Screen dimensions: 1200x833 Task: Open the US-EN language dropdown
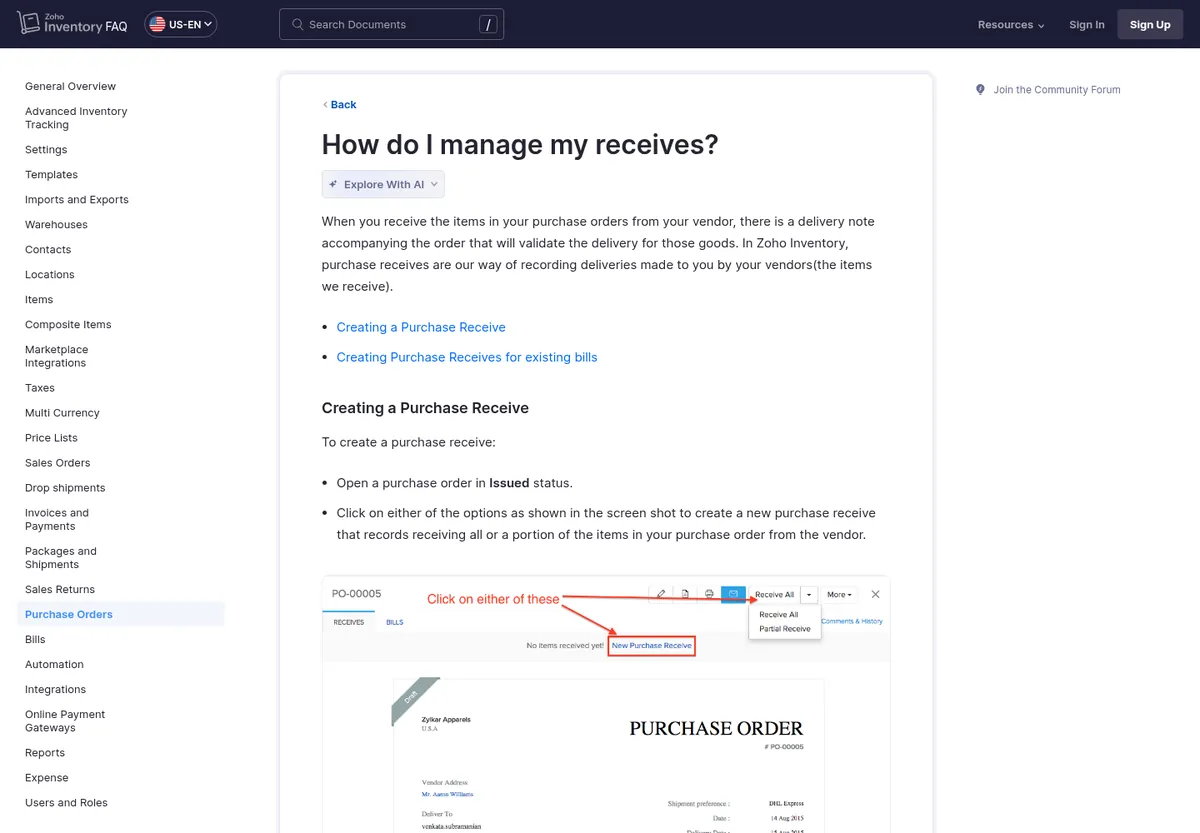click(181, 24)
